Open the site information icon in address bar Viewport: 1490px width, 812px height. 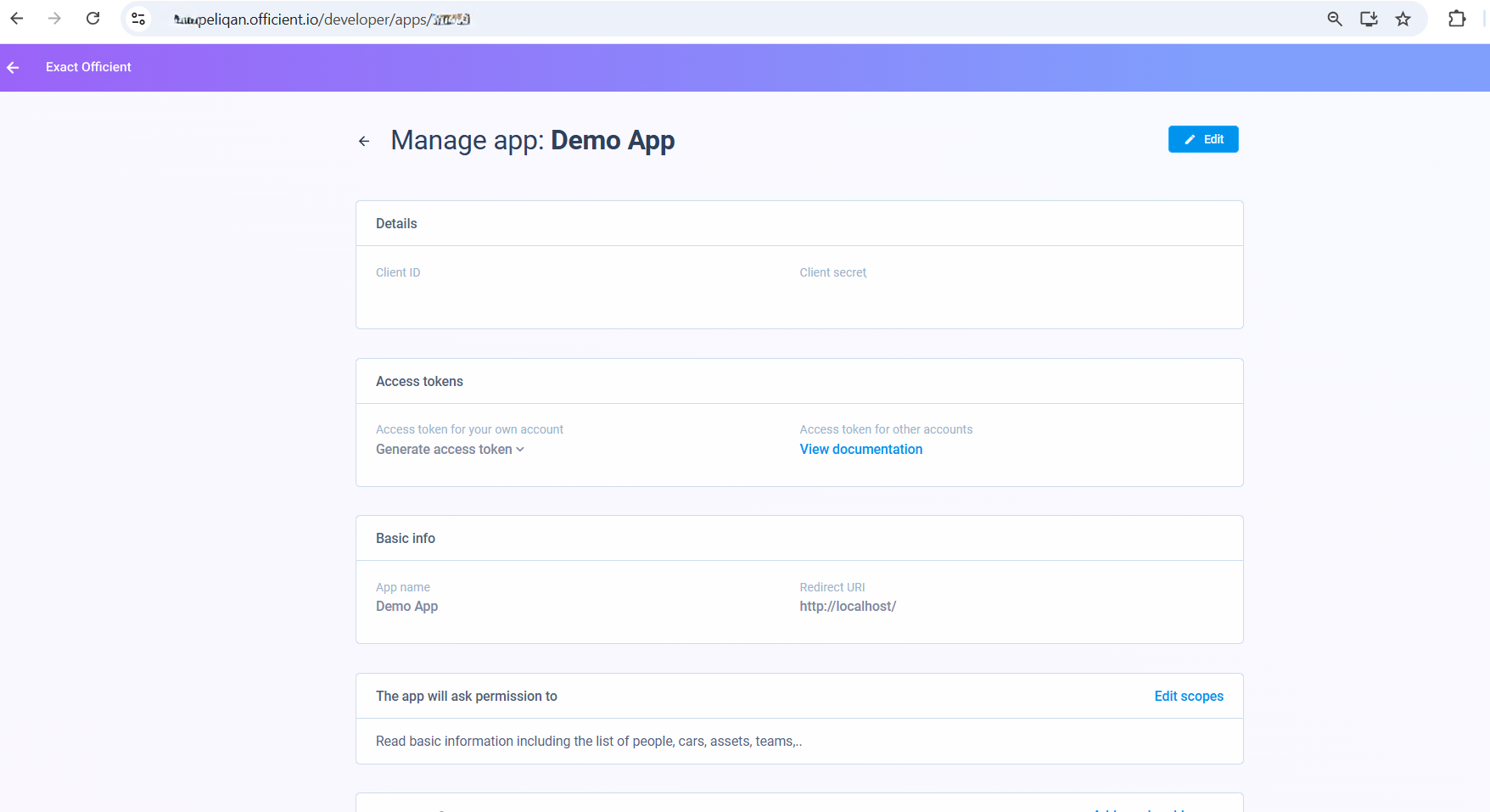[x=138, y=19]
